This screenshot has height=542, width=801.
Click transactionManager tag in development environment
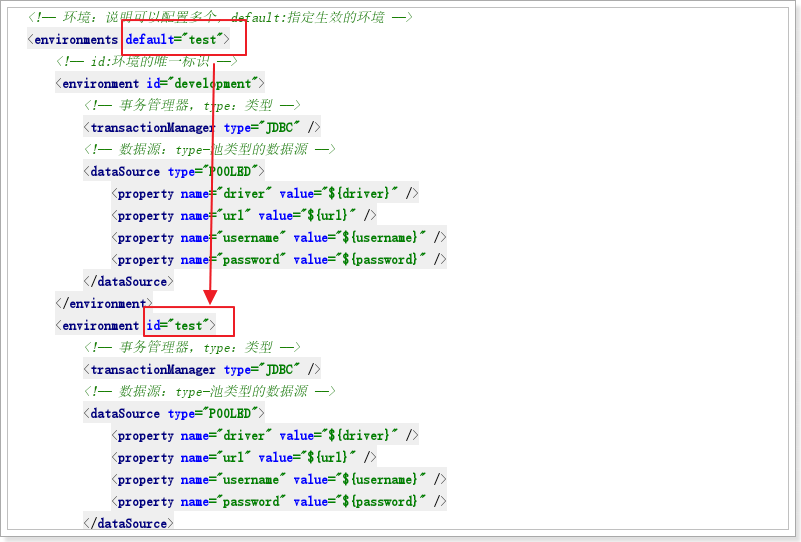(x=153, y=128)
